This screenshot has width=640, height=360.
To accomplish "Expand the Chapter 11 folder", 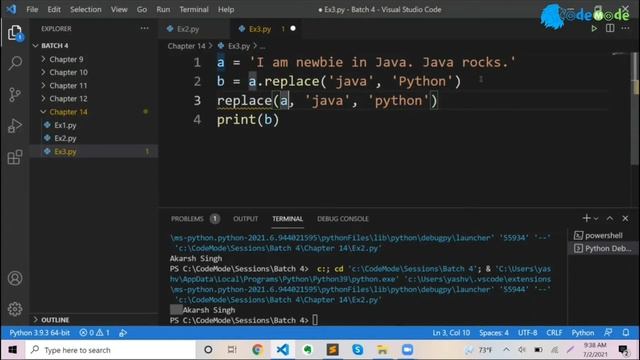I will [x=68, y=86].
